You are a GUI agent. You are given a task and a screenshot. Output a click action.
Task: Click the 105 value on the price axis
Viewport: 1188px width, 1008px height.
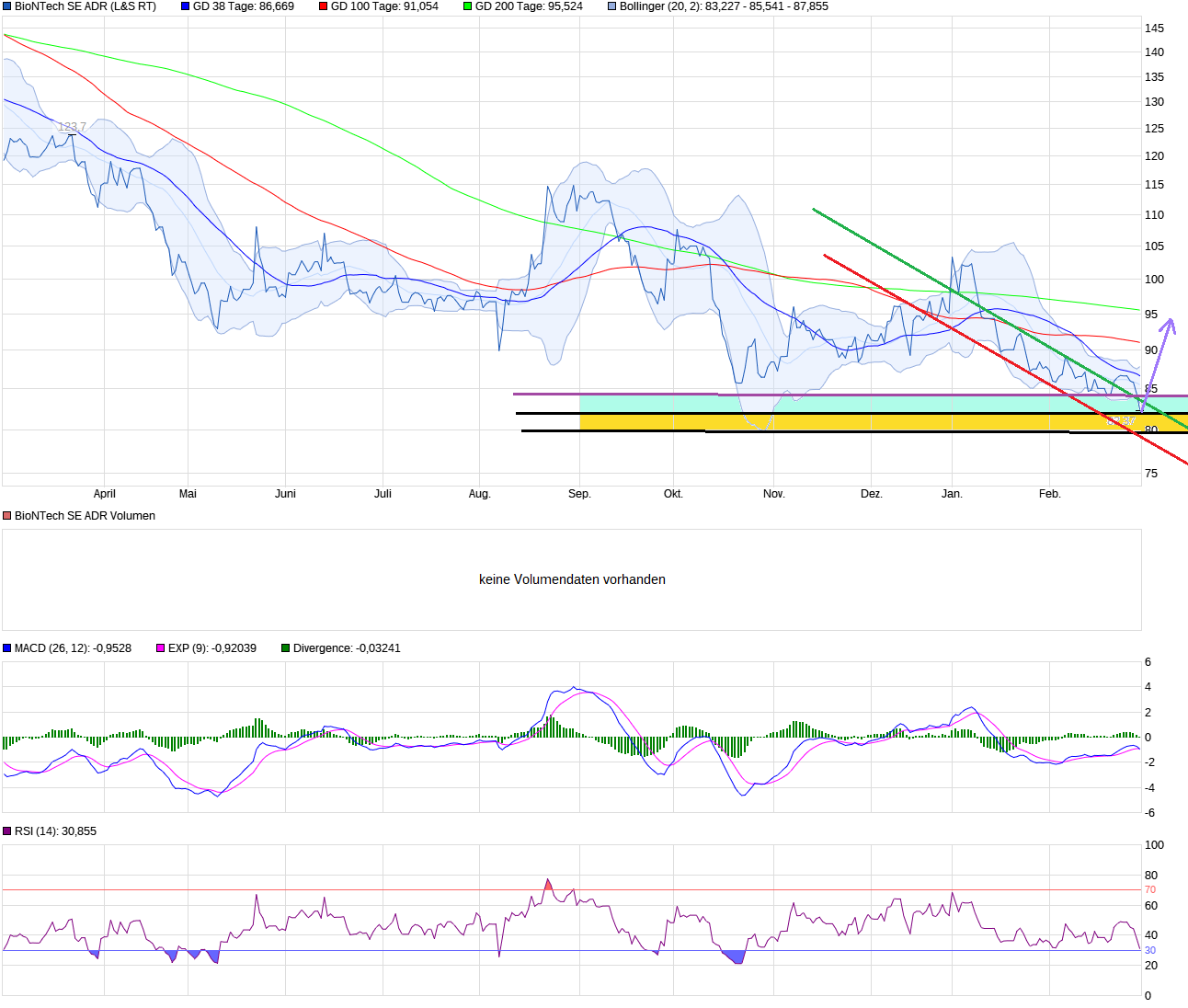point(1154,246)
